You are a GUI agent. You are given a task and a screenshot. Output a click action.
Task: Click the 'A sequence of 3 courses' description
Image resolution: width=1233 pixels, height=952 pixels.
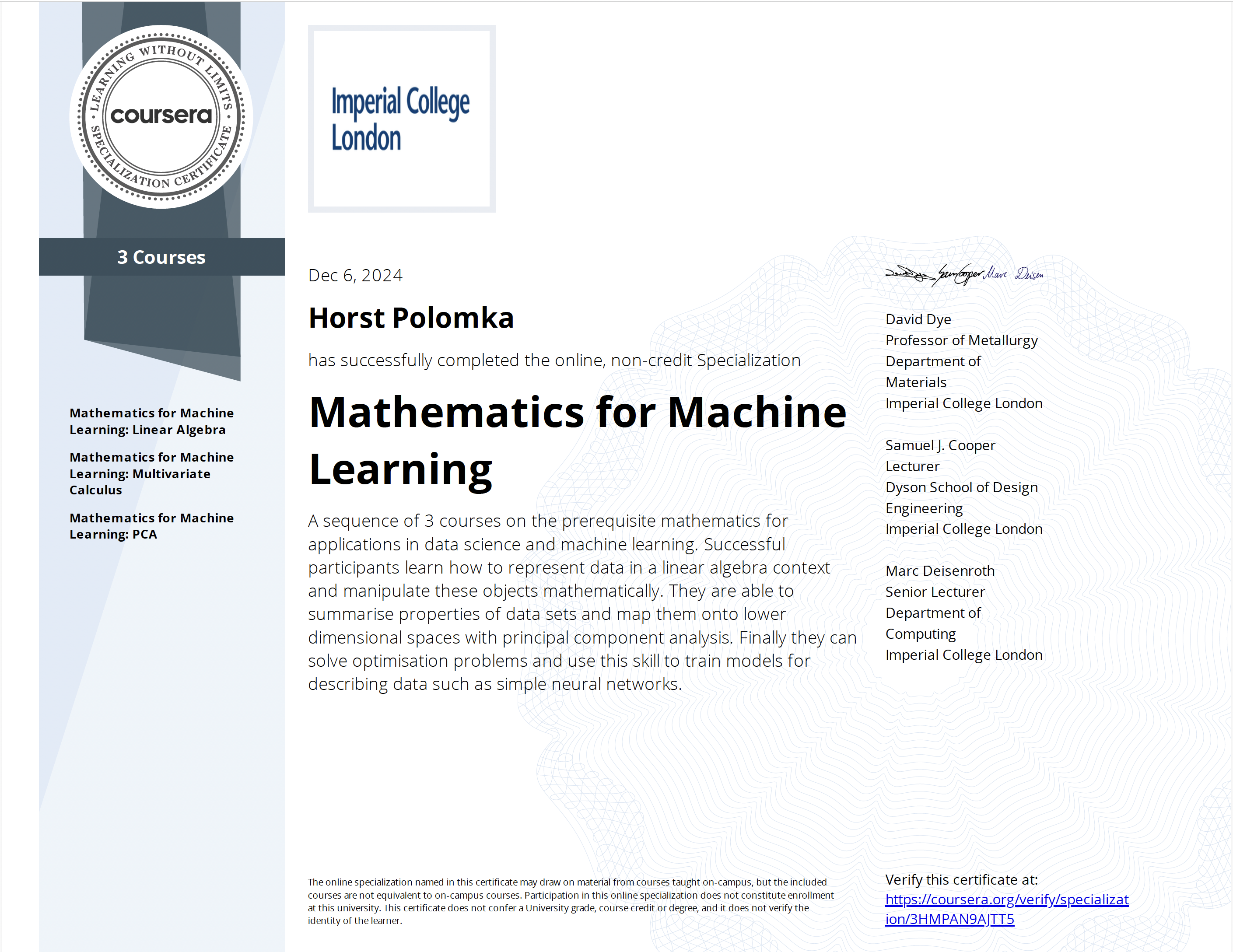[x=582, y=602]
